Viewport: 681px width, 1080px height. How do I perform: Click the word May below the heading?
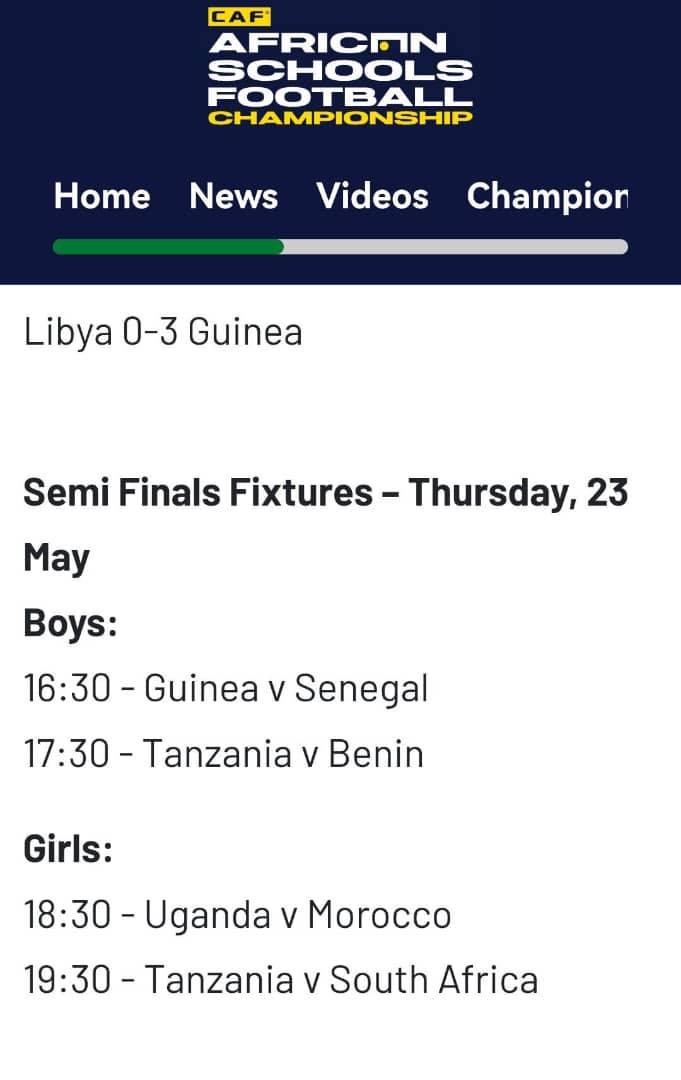tap(56, 558)
